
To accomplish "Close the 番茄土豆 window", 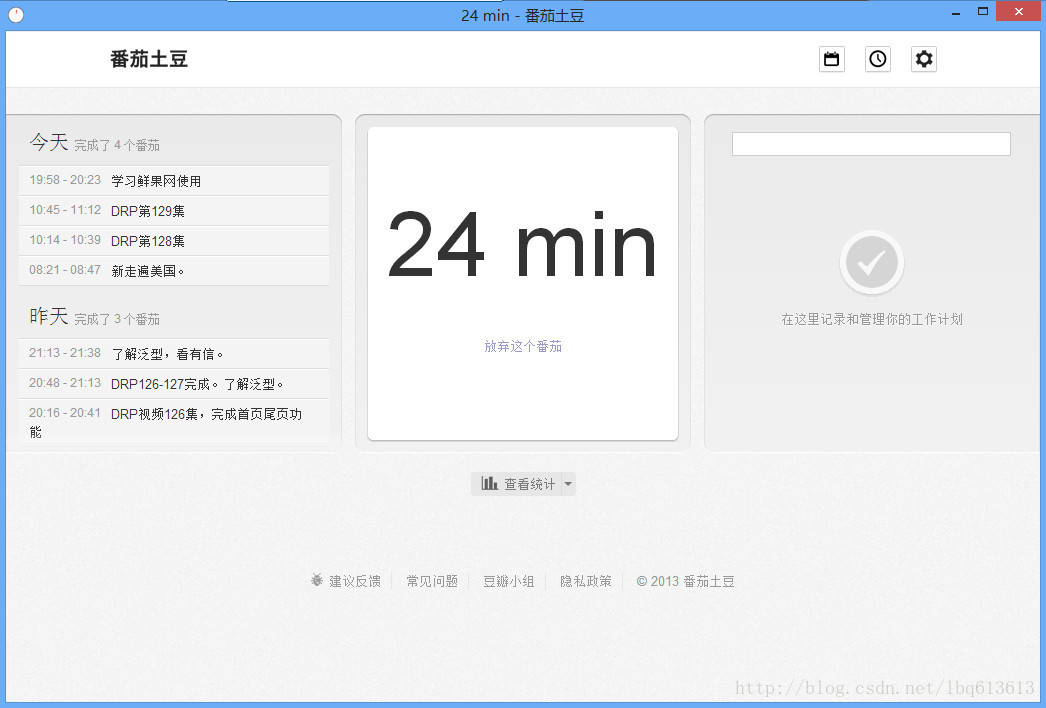I will [x=1018, y=11].
